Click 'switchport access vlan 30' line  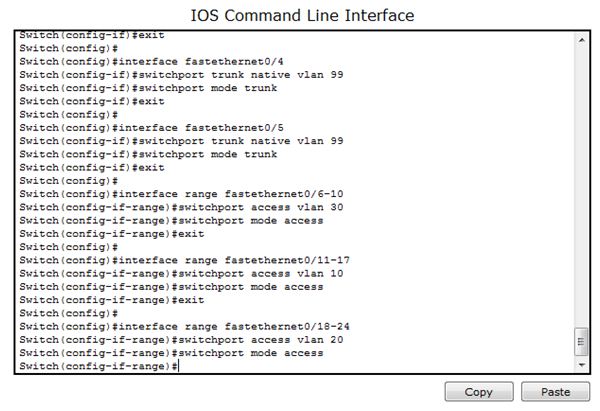(181, 207)
